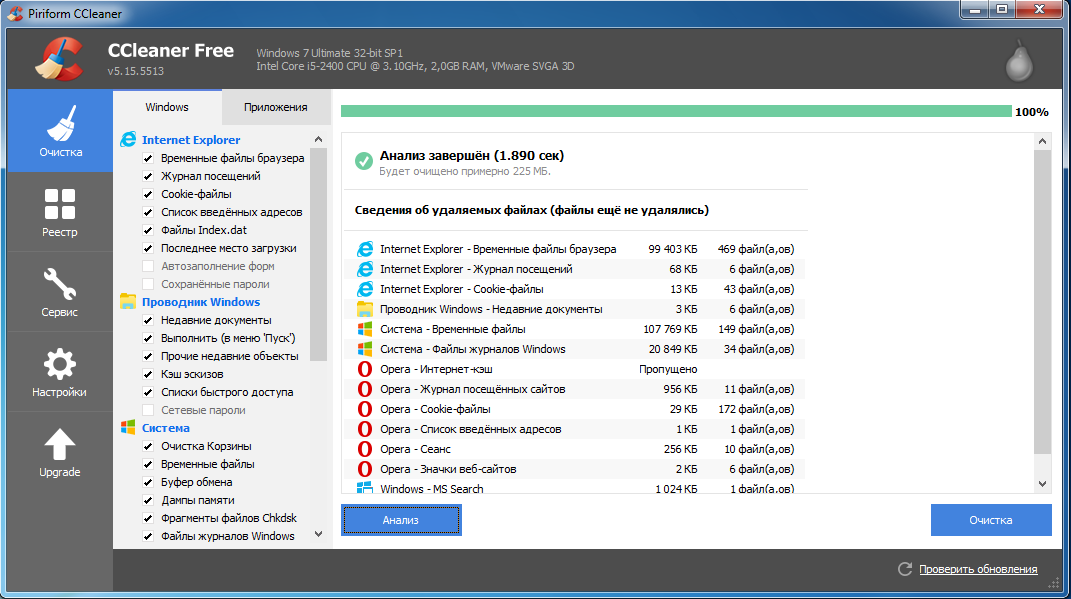Open the Настройки settings section
The image size is (1071, 599).
click(x=60, y=372)
